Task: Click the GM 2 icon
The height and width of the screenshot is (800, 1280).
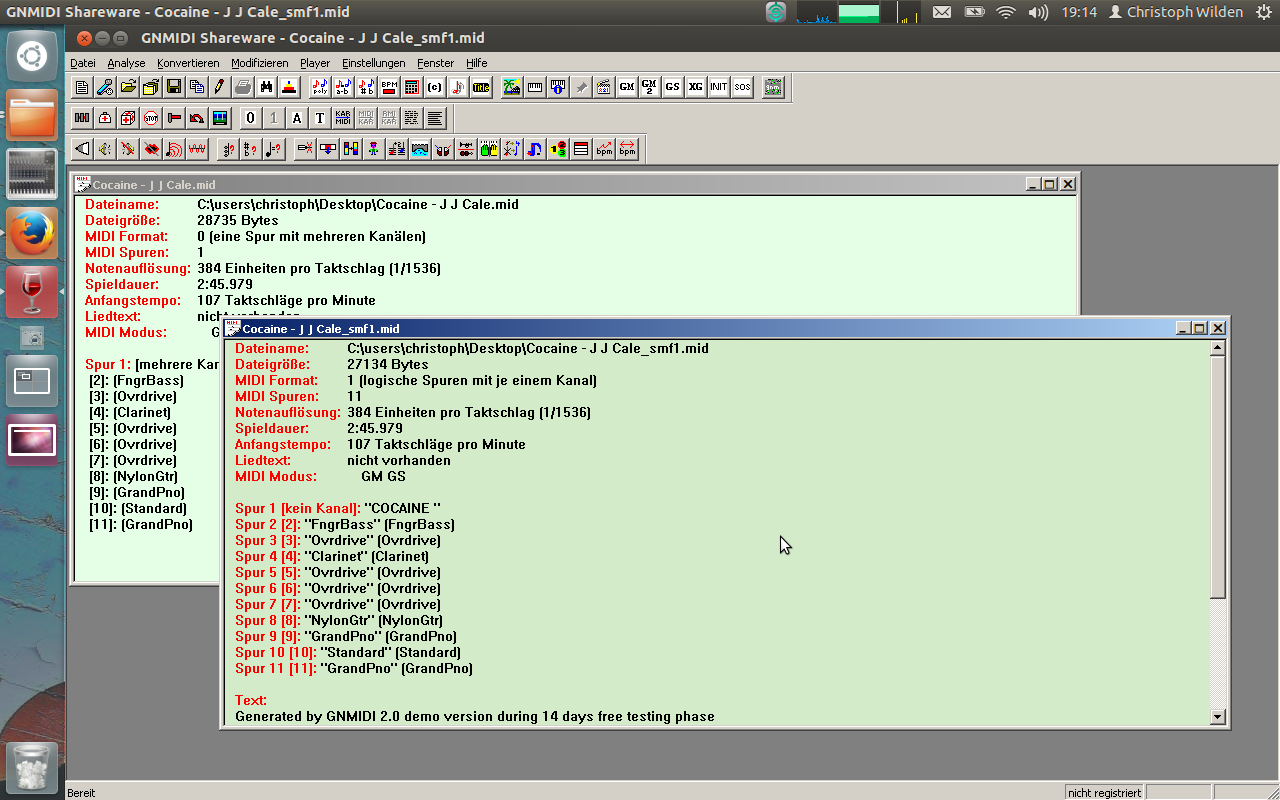Action: click(x=649, y=87)
